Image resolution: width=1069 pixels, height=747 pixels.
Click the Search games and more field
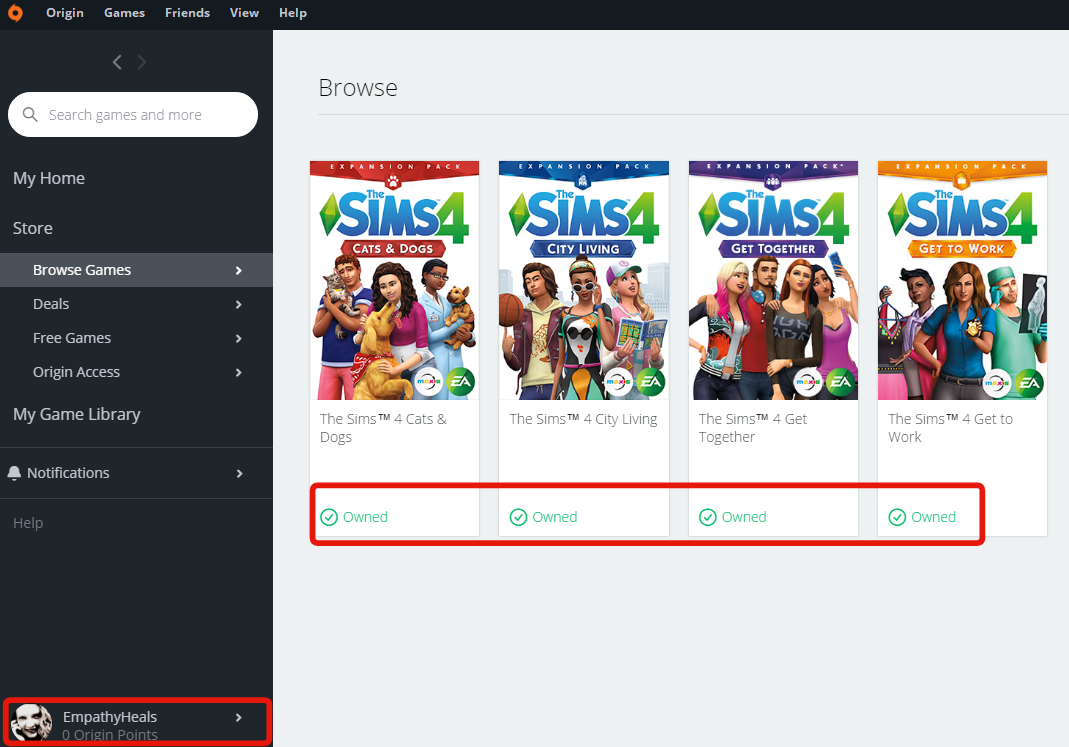click(133, 115)
